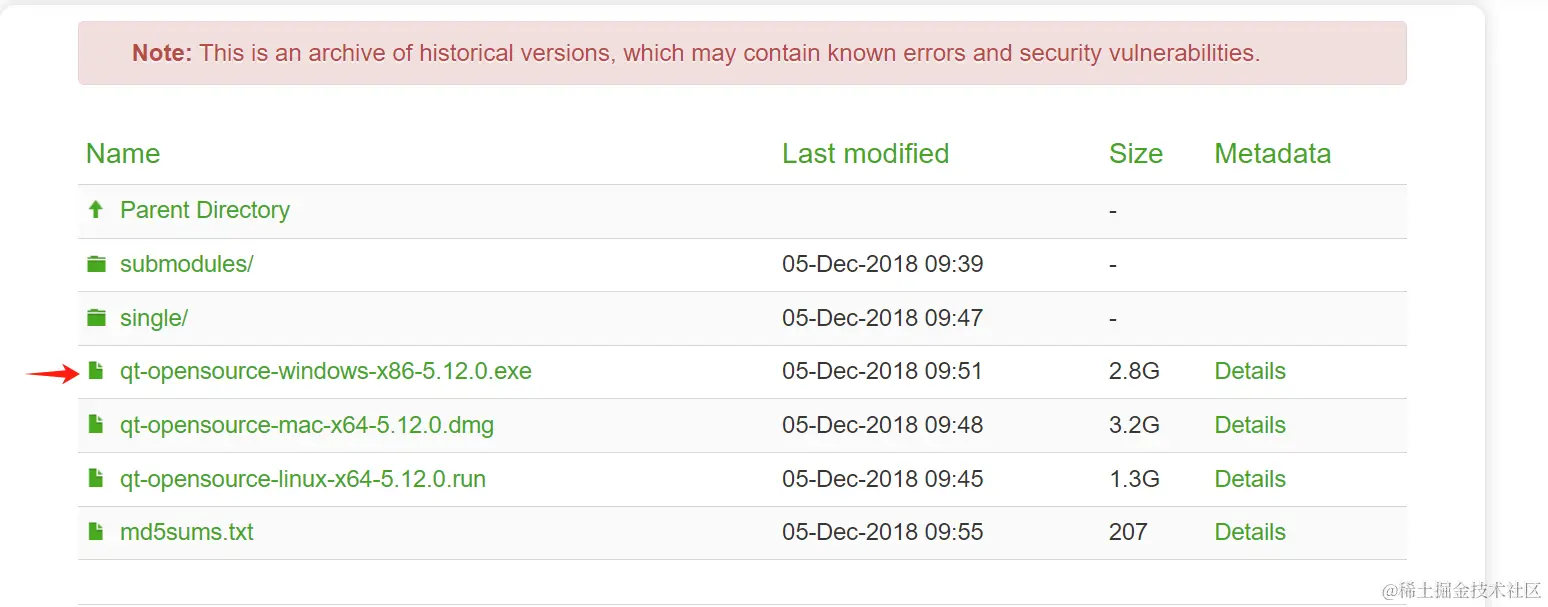
Task: Download qt-opensource-mac-x64-5.12.0.dmg
Action: click(x=307, y=425)
